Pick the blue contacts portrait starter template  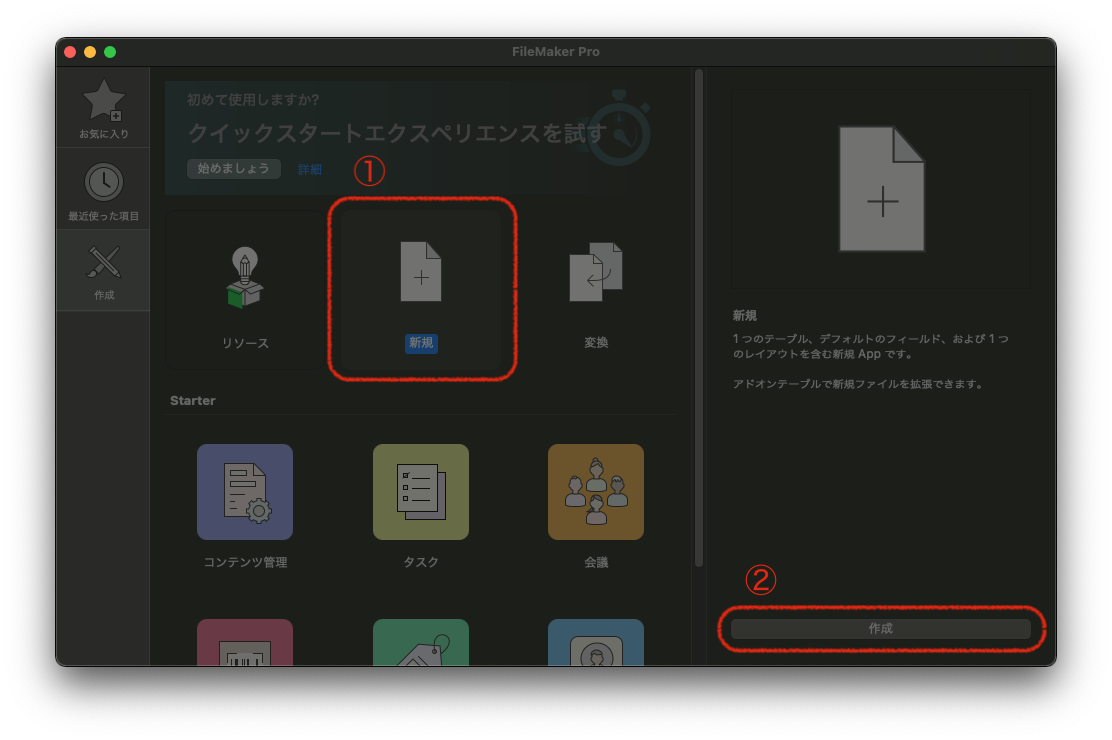coord(596,643)
